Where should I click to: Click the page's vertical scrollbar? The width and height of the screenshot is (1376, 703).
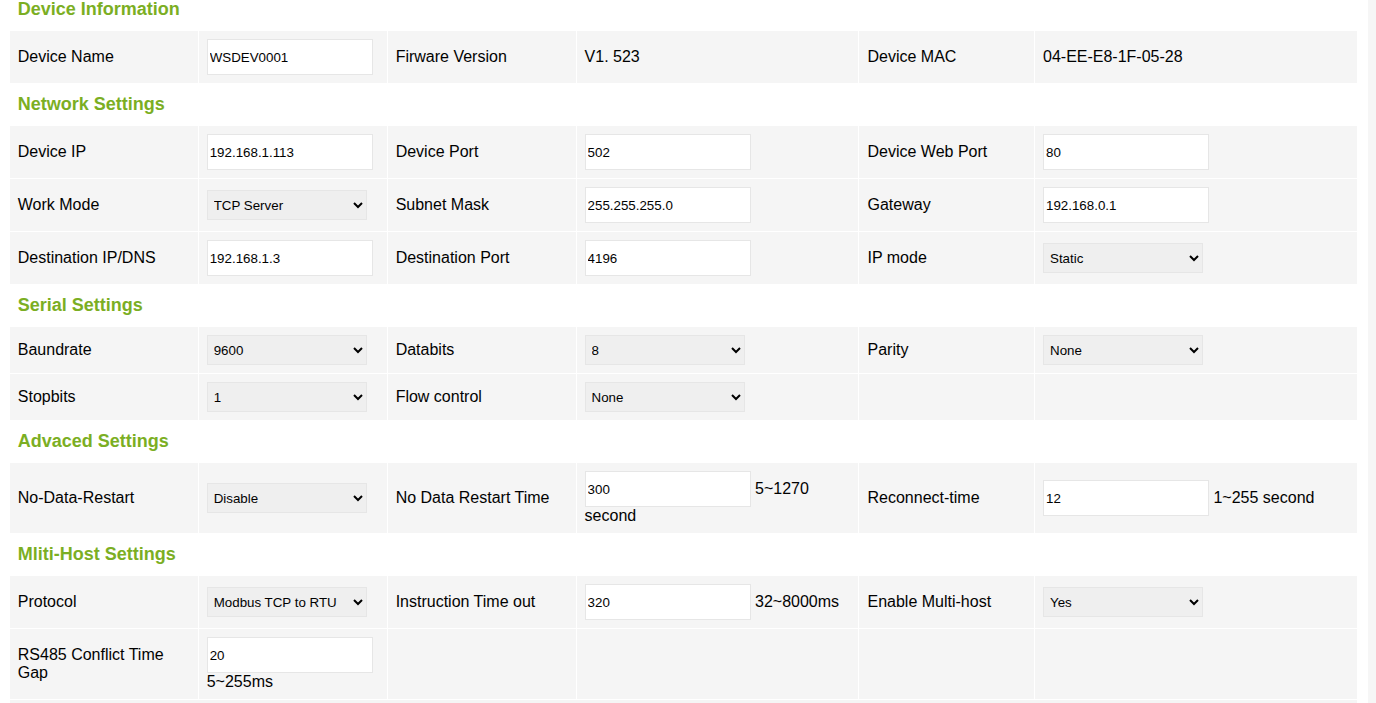(1371, 350)
